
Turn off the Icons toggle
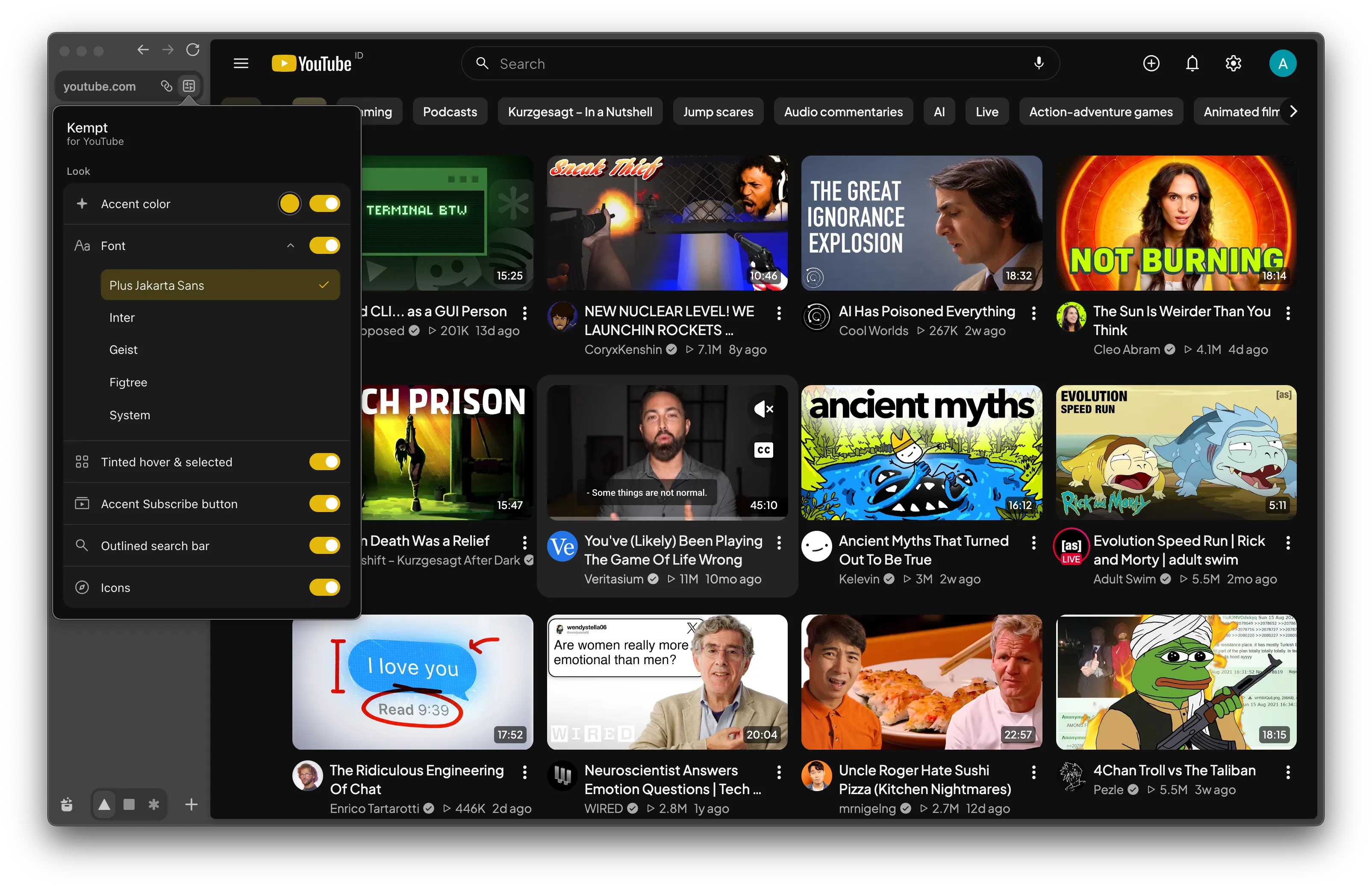tap(324, 588)
